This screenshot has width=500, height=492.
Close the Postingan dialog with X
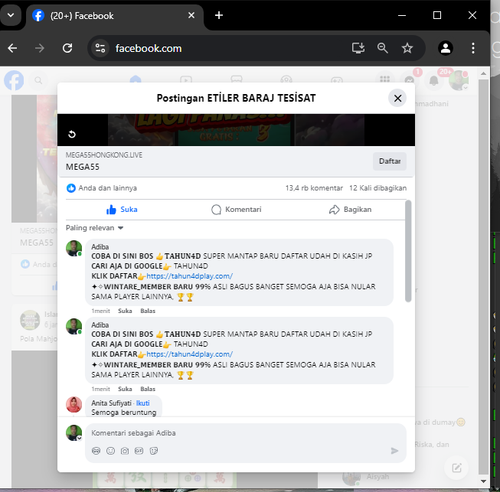point(397,98)
